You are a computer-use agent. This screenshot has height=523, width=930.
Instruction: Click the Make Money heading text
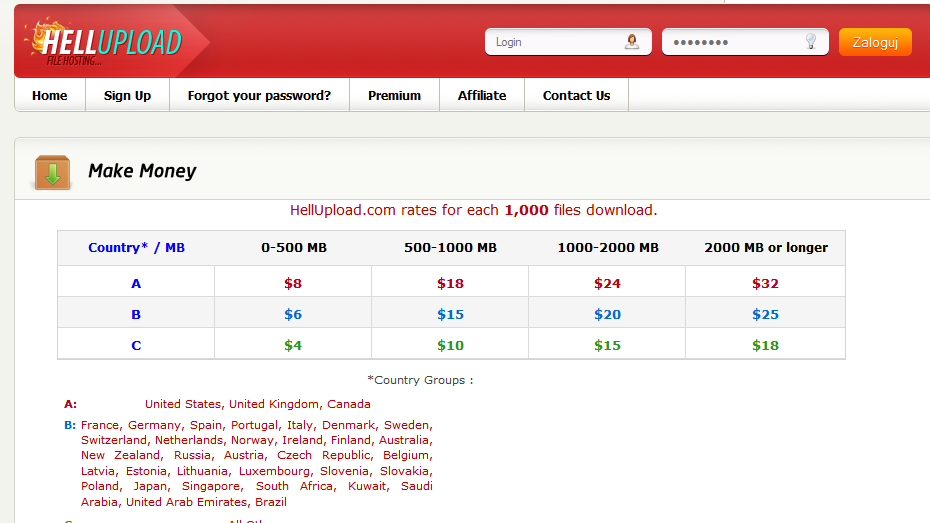pos(142,171)
